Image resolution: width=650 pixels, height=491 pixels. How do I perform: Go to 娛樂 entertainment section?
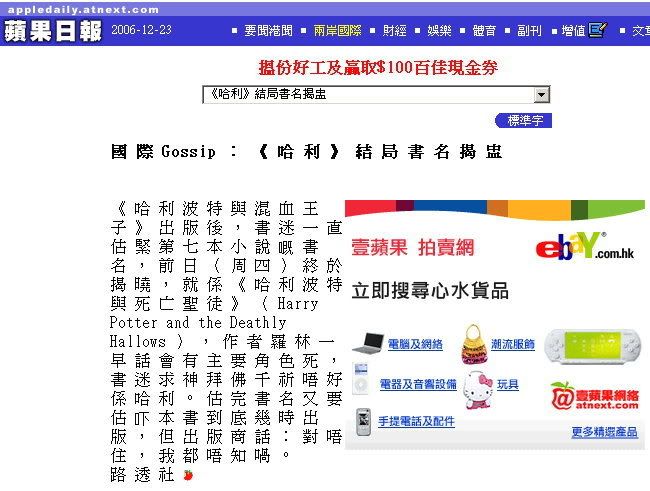439,30
